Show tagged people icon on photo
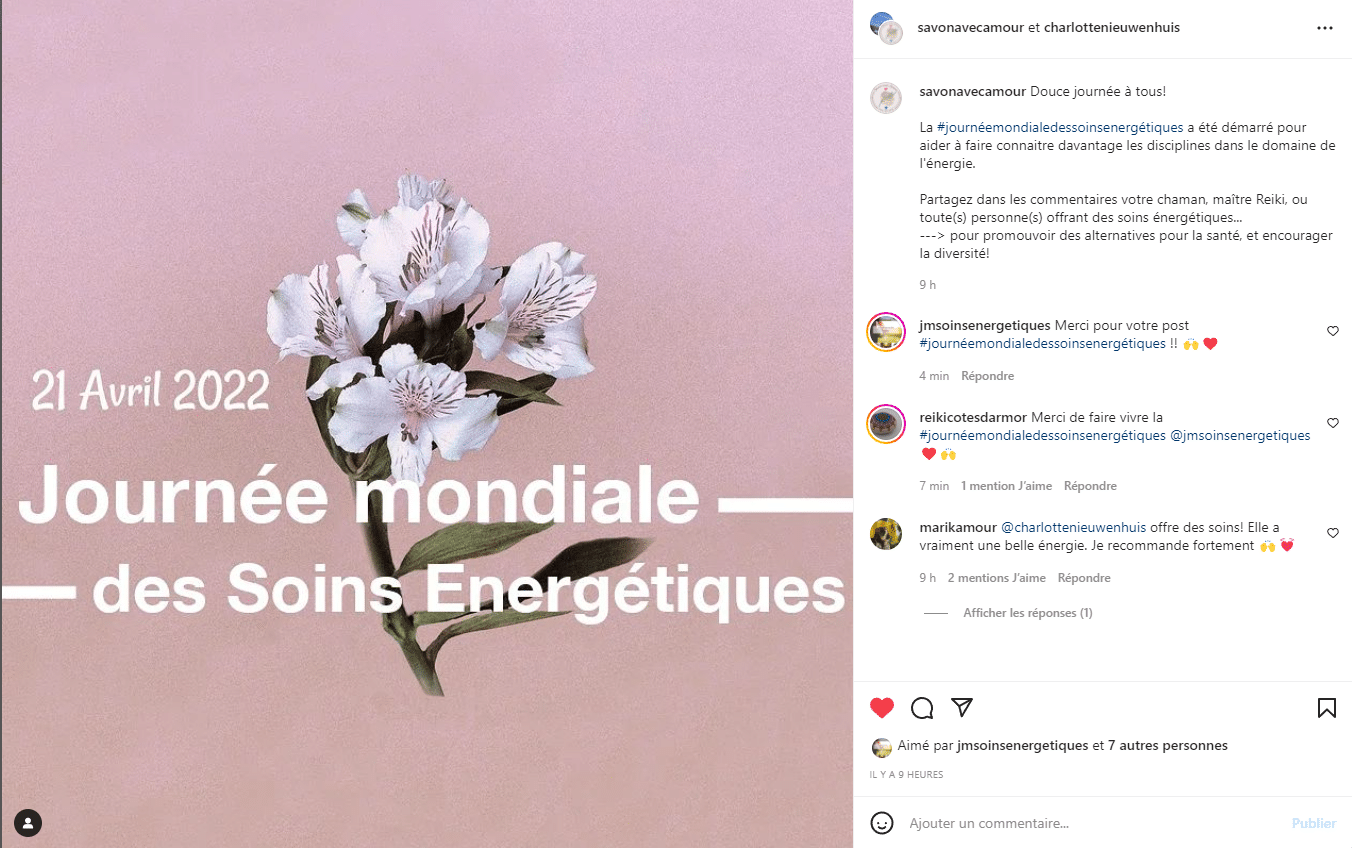The height and width of the screenshot is (848, 1352). [29, 823]
